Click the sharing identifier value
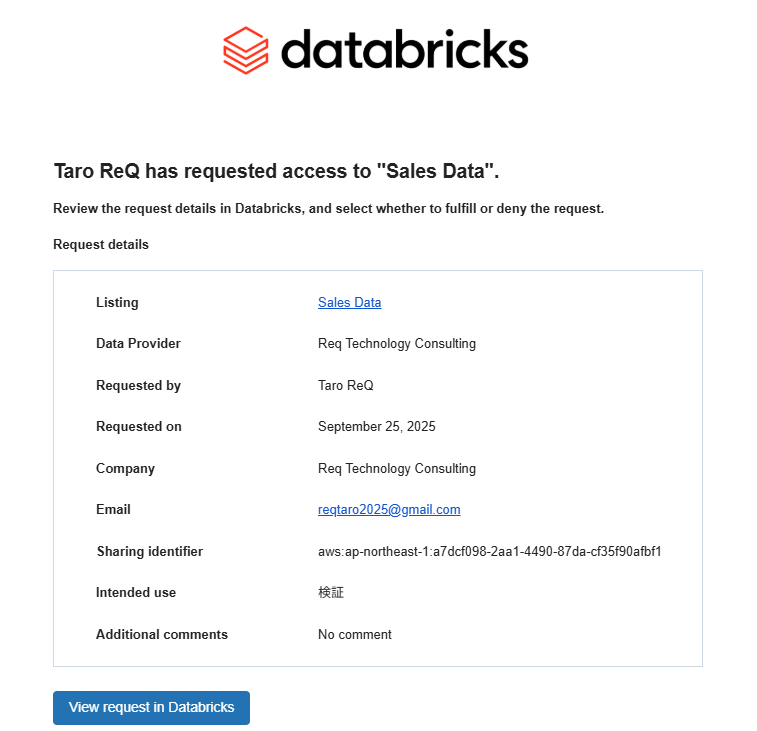The width and height of the screenshot is (757, 731). point(489,551)
